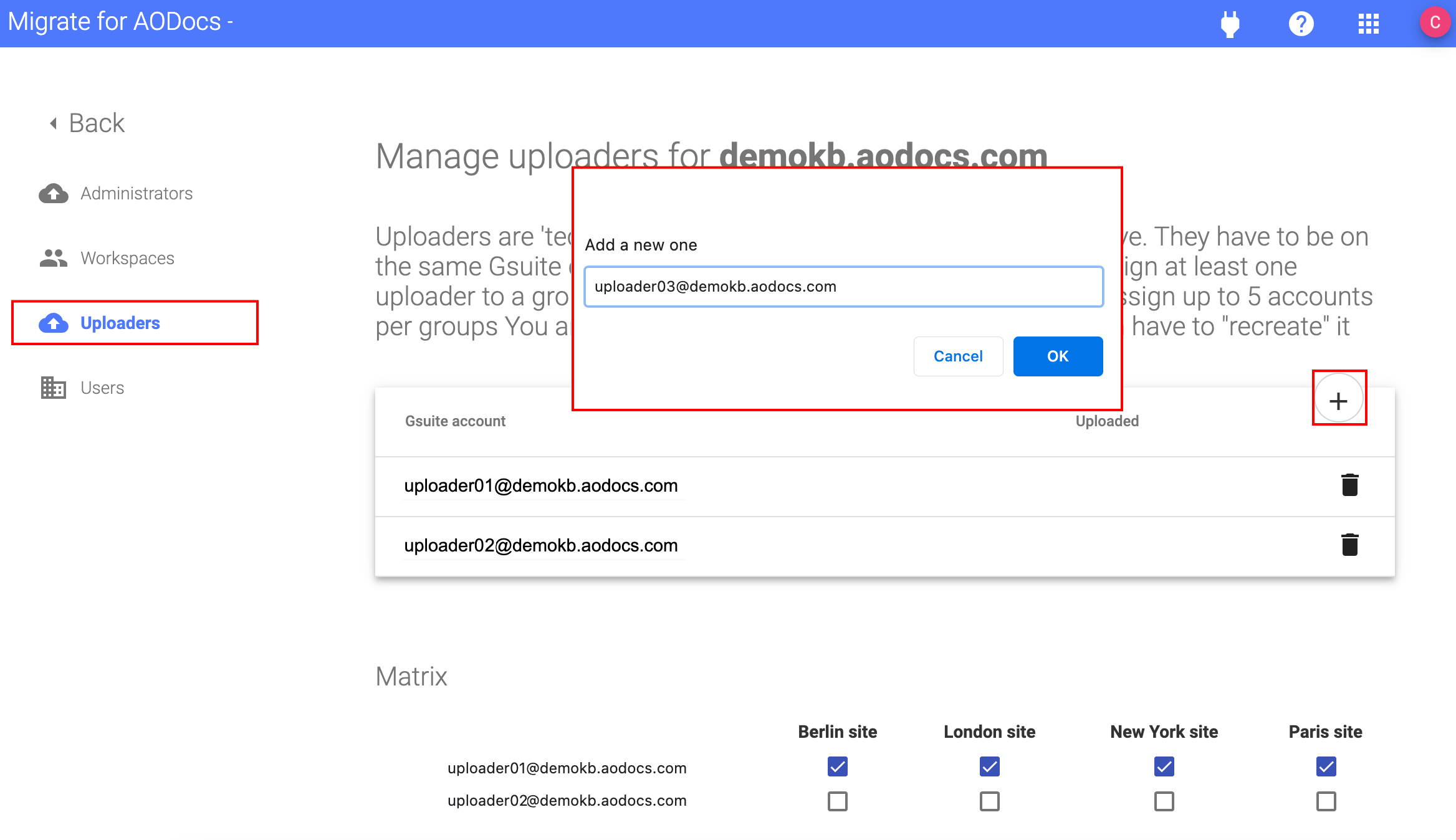
Task: Click the Uploaders cloud icon in sidebar
Action: point(54,323)
